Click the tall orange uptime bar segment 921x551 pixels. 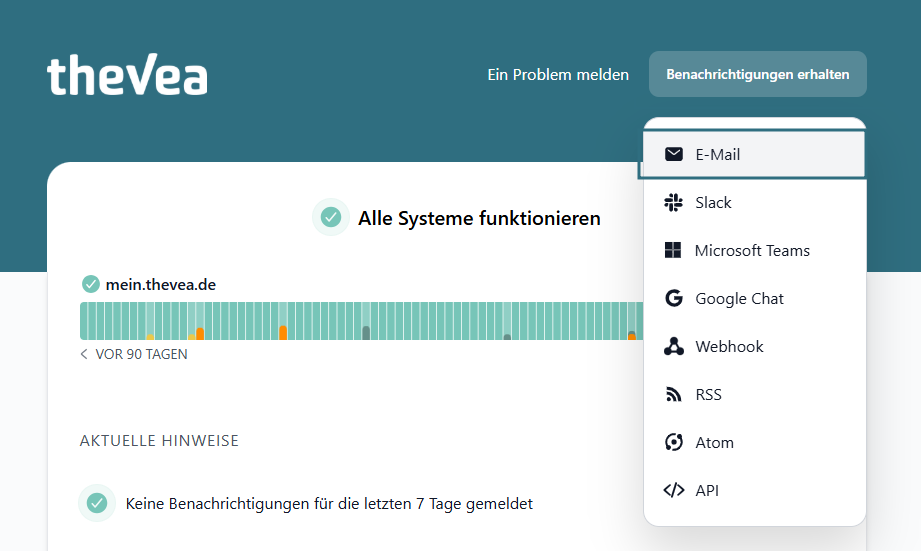click(283, 331)
